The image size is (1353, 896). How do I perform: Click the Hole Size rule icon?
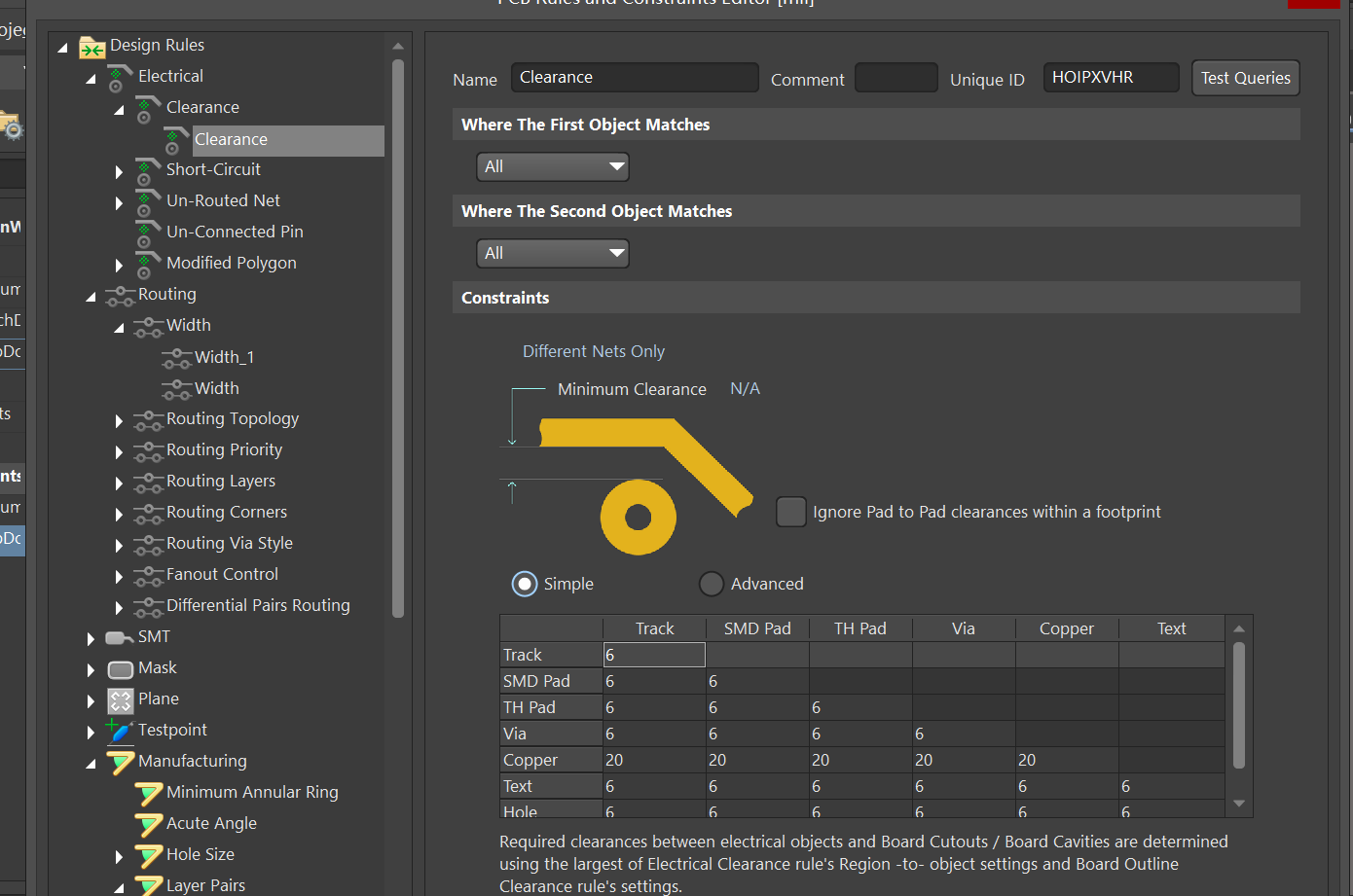pos(148,855)
